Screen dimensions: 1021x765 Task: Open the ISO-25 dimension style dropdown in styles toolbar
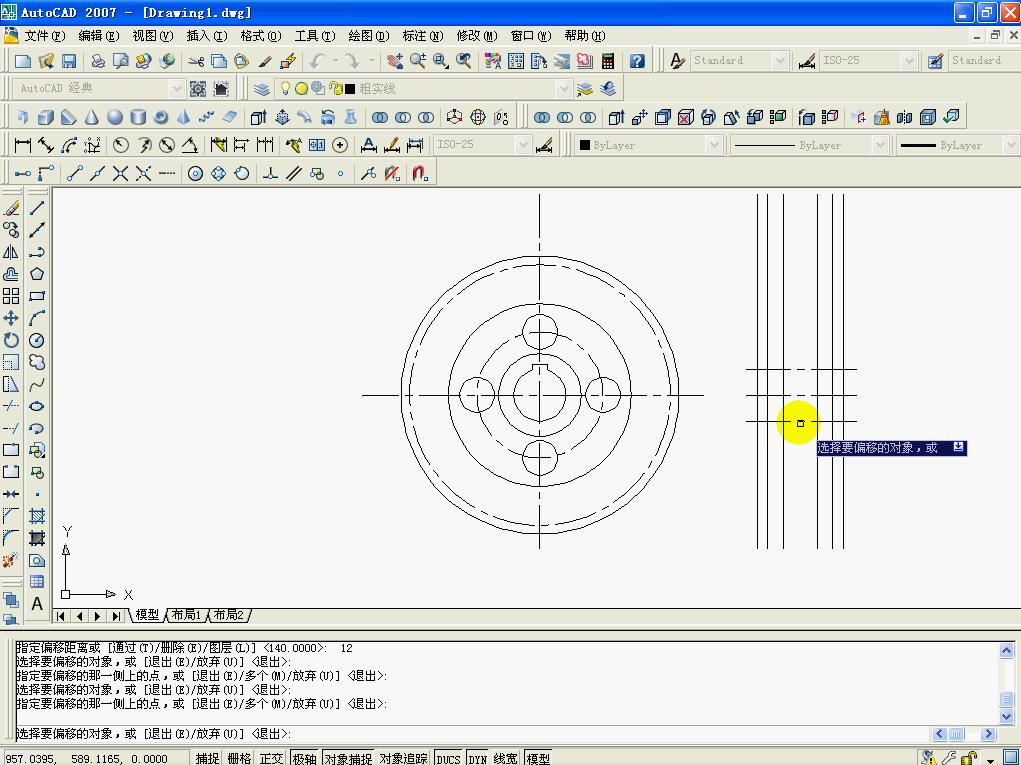909,61
